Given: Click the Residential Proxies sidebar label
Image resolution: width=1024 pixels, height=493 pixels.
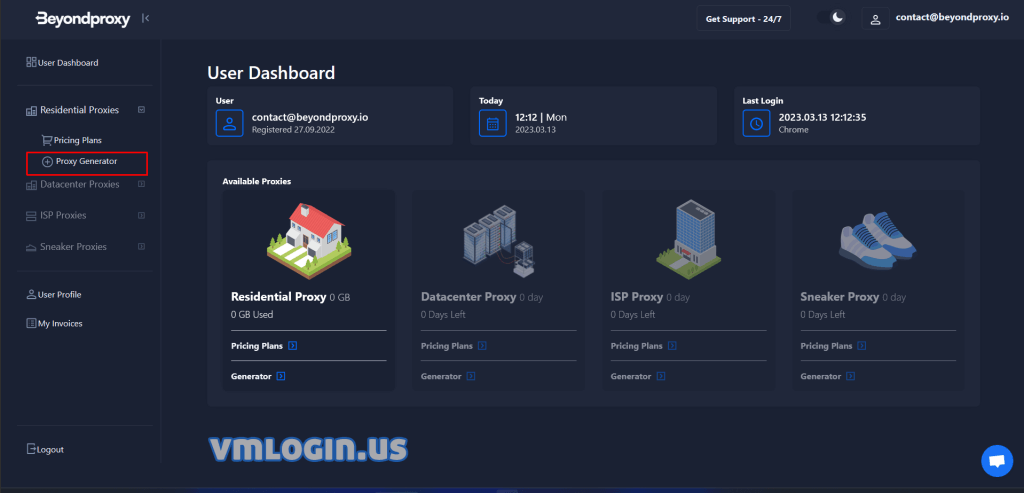Looking at the screenshot, I should (80, 110).
